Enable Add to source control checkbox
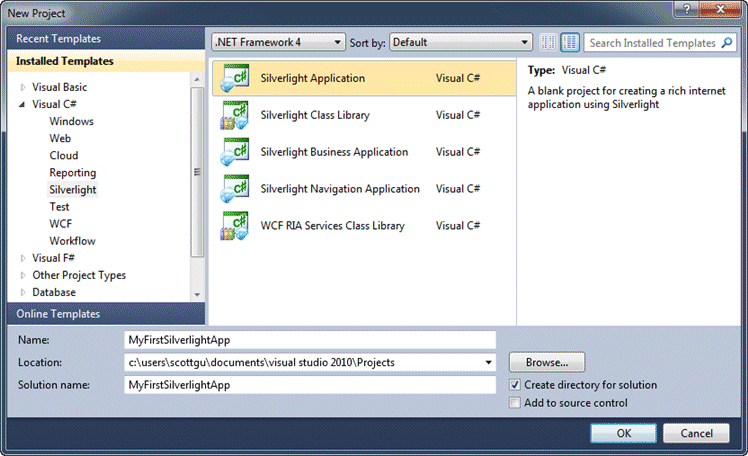Image resolution: width=748 pixels, height=456 pixels. (x=515, y=403)
